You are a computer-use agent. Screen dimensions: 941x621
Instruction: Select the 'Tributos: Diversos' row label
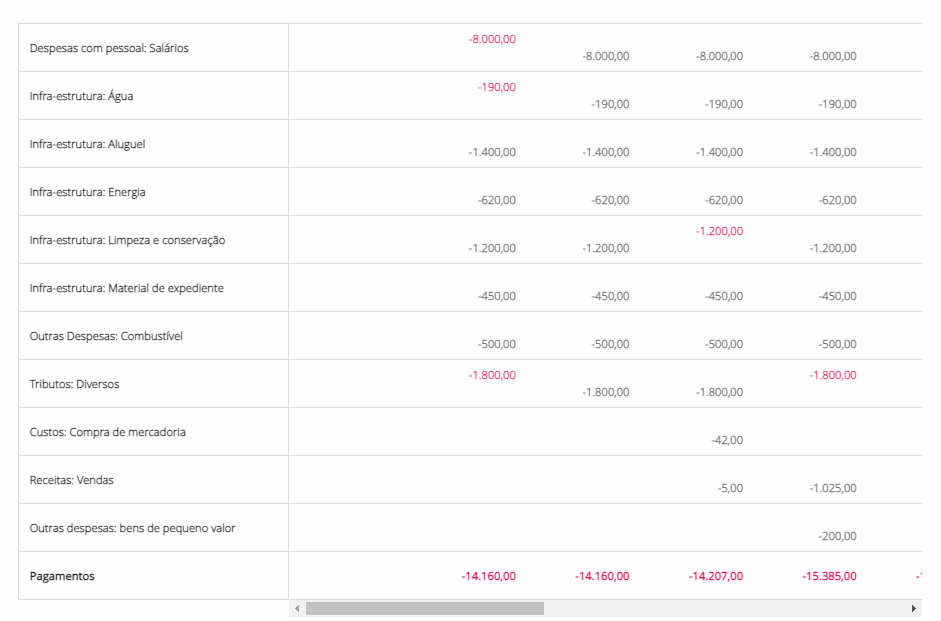(x=74, y=384)
